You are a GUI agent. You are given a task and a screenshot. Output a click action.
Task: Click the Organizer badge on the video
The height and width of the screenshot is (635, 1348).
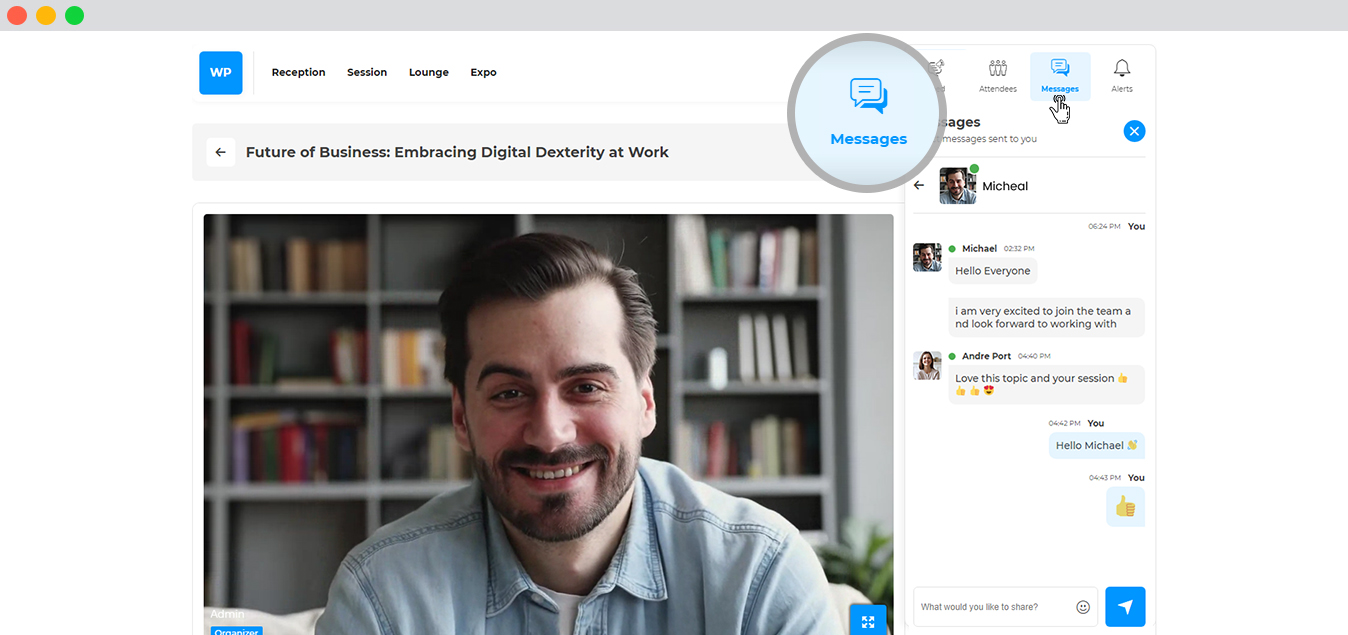pos(236,631)
